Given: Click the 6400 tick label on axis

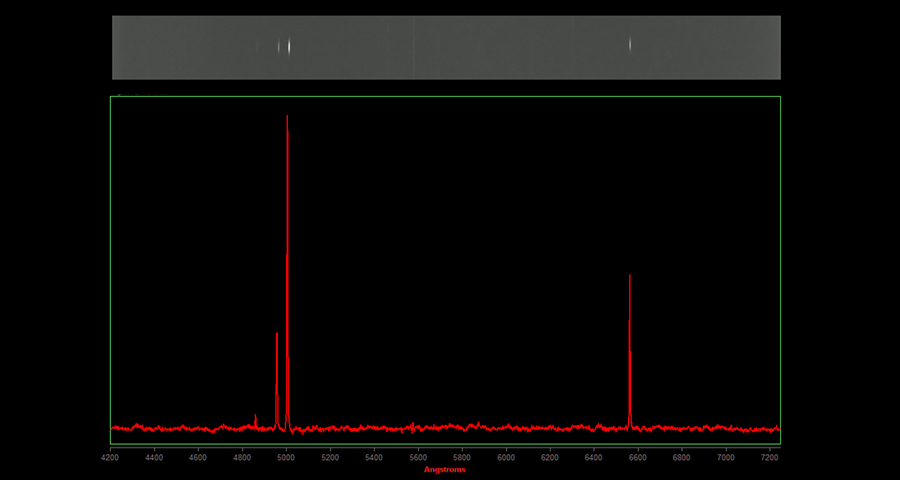Looking at the screenshot, I should 594,457.
